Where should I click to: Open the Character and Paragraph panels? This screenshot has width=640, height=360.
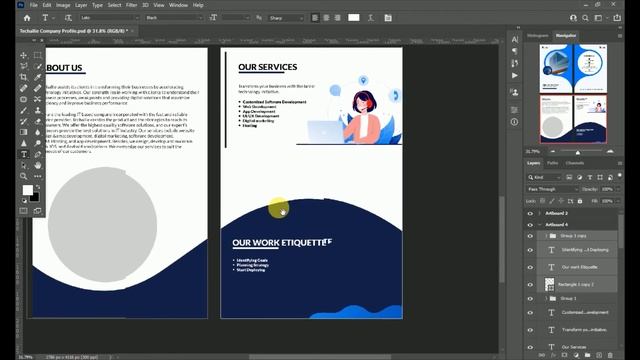(388, 18)
